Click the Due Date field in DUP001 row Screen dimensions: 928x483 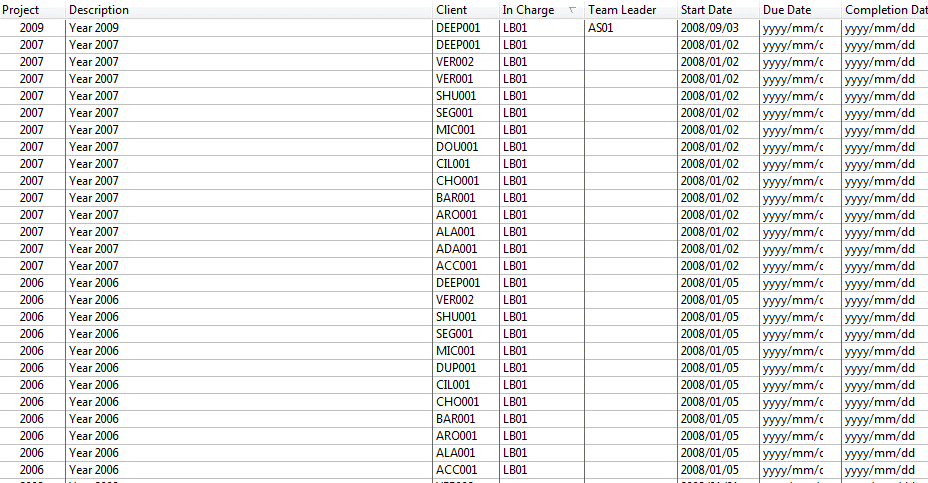[x=793, y=368]
